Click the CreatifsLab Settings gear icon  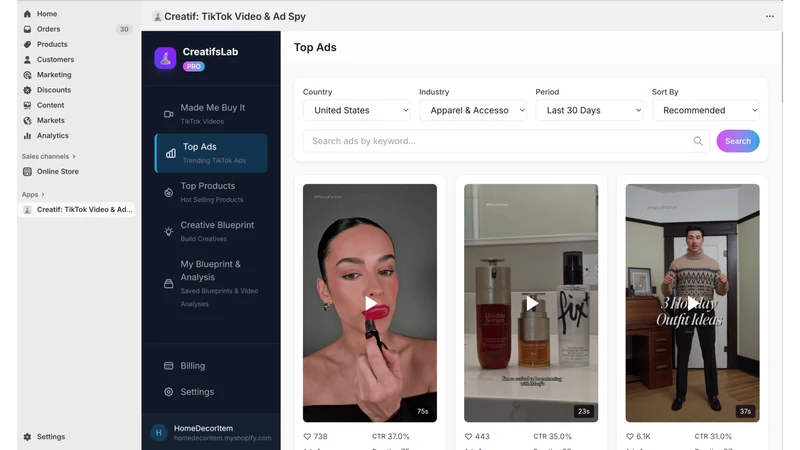coord(168,392)
